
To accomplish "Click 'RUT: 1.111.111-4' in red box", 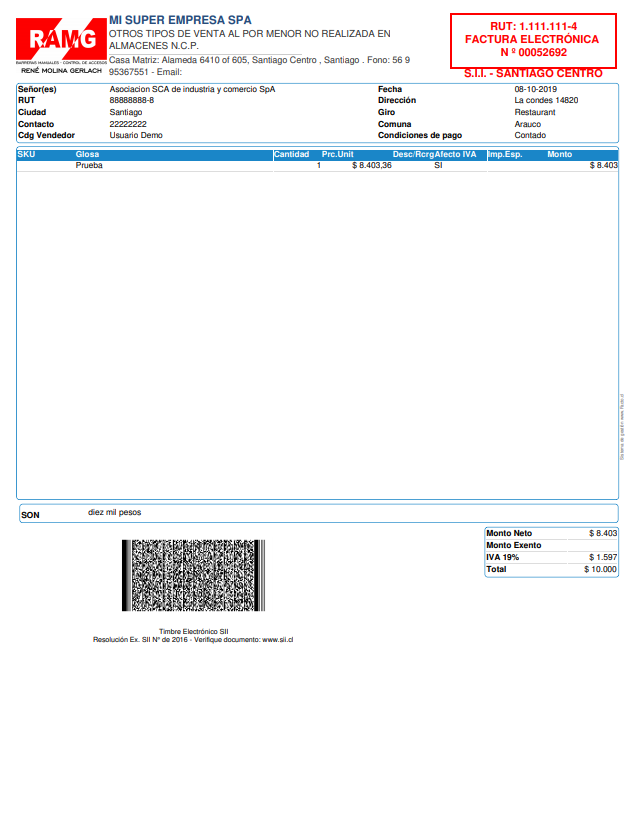I will pos(533,26).
